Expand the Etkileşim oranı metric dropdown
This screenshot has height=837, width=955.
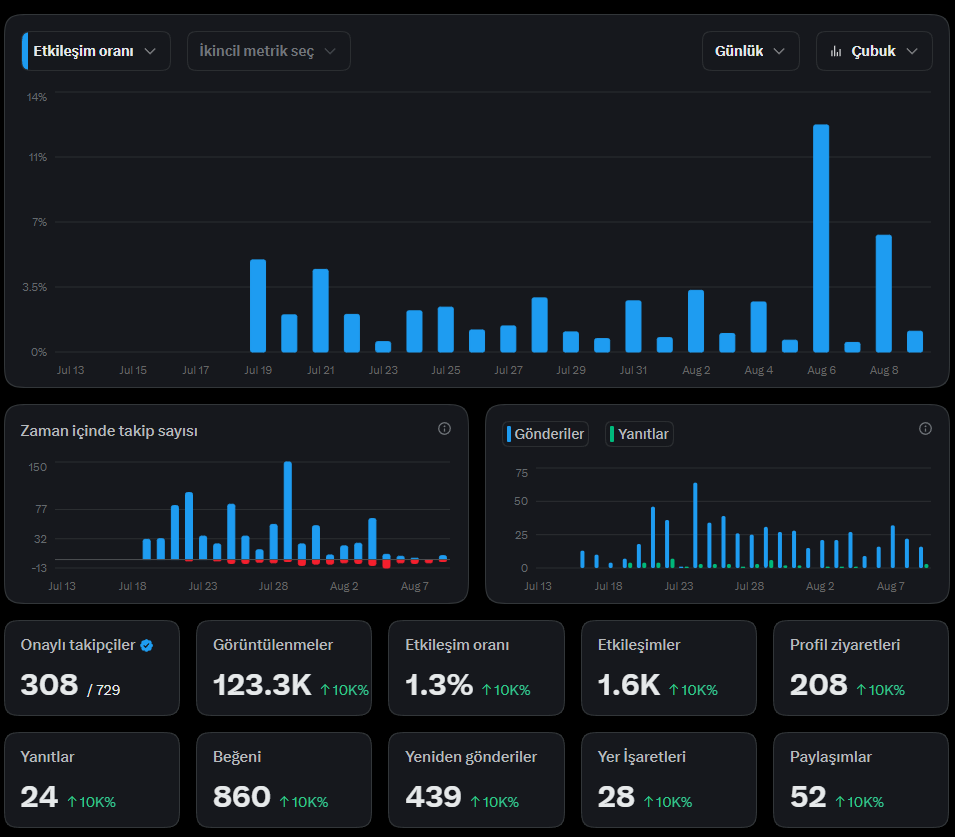pos(96,51)
